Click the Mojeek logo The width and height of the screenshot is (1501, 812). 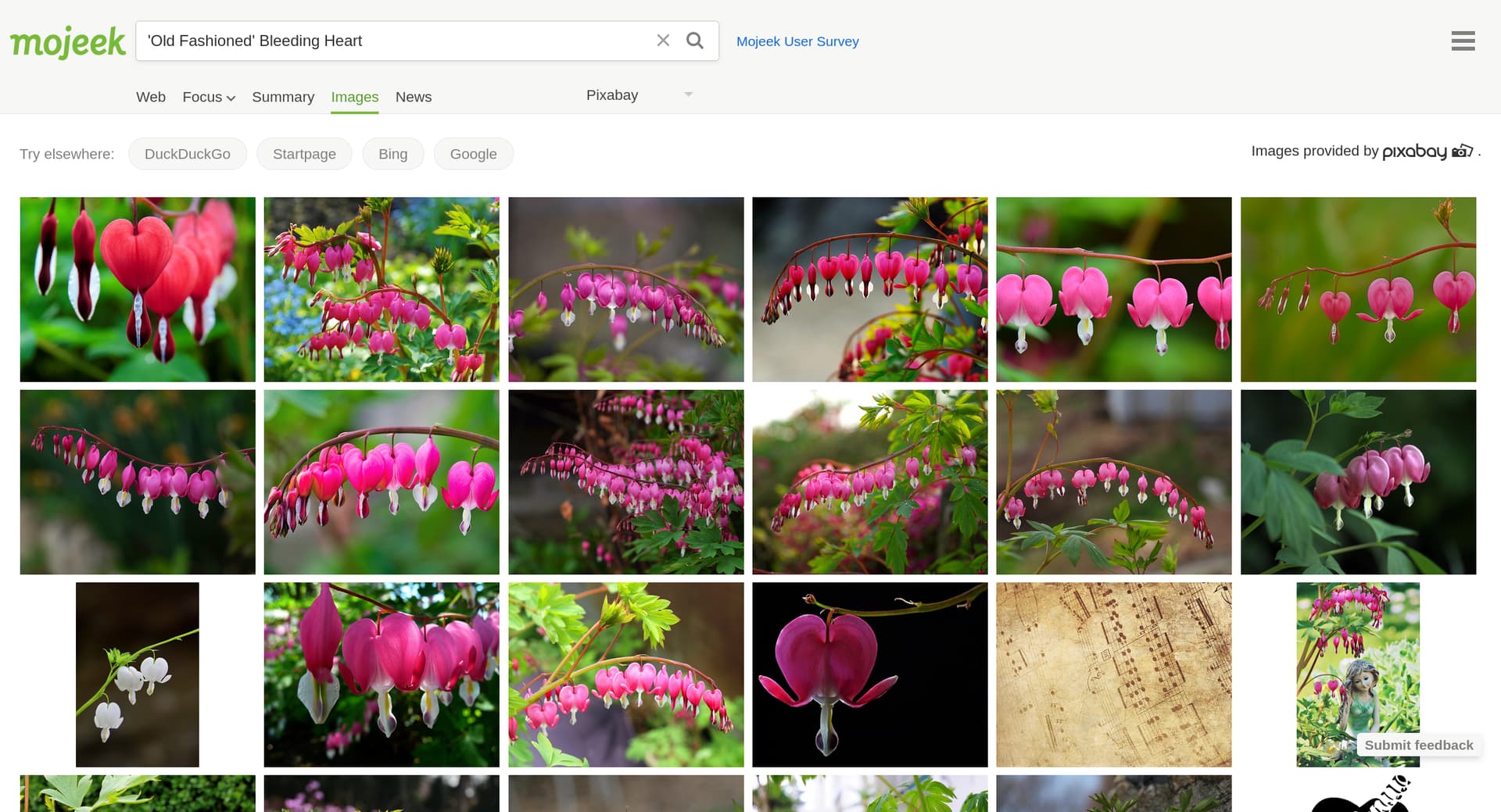coord(67,42)
